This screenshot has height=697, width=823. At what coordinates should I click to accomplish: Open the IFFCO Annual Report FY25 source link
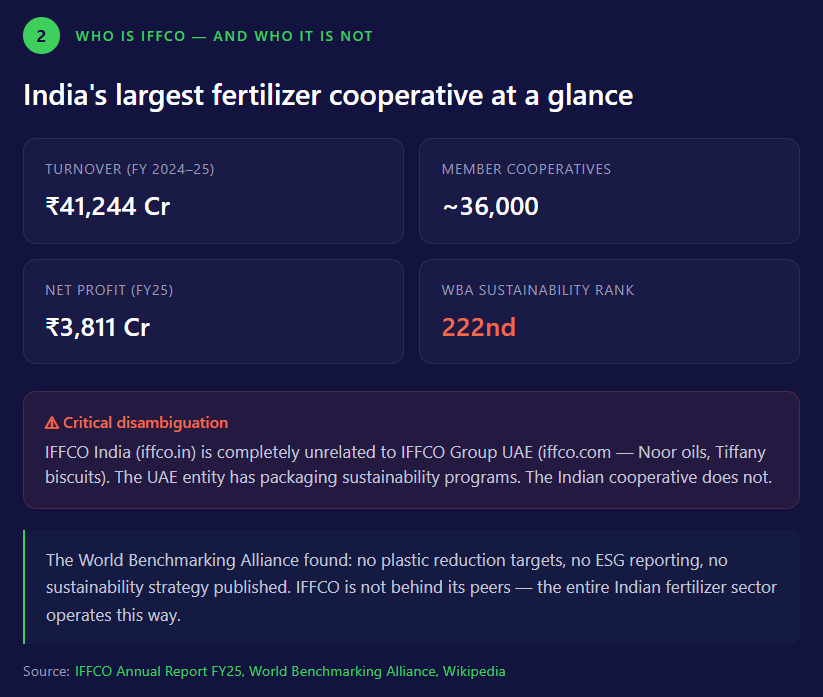point(158,671)
